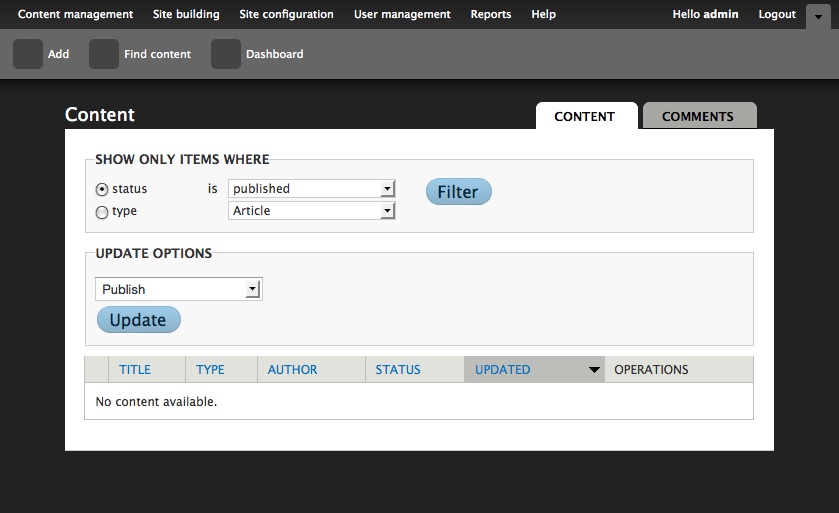839x513 pixels.
Task: Toggle the toolbar drawer arrow beside Logout
Action: (818, 15)
